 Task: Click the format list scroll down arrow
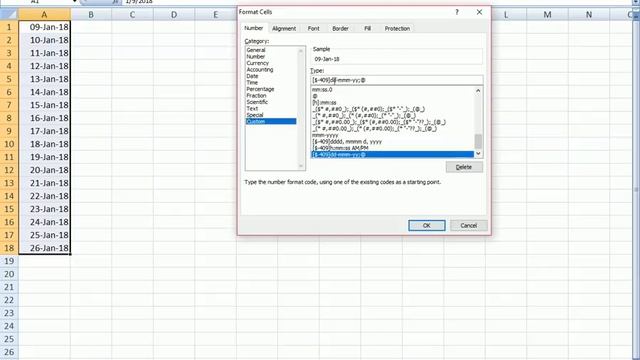[478, 154]
